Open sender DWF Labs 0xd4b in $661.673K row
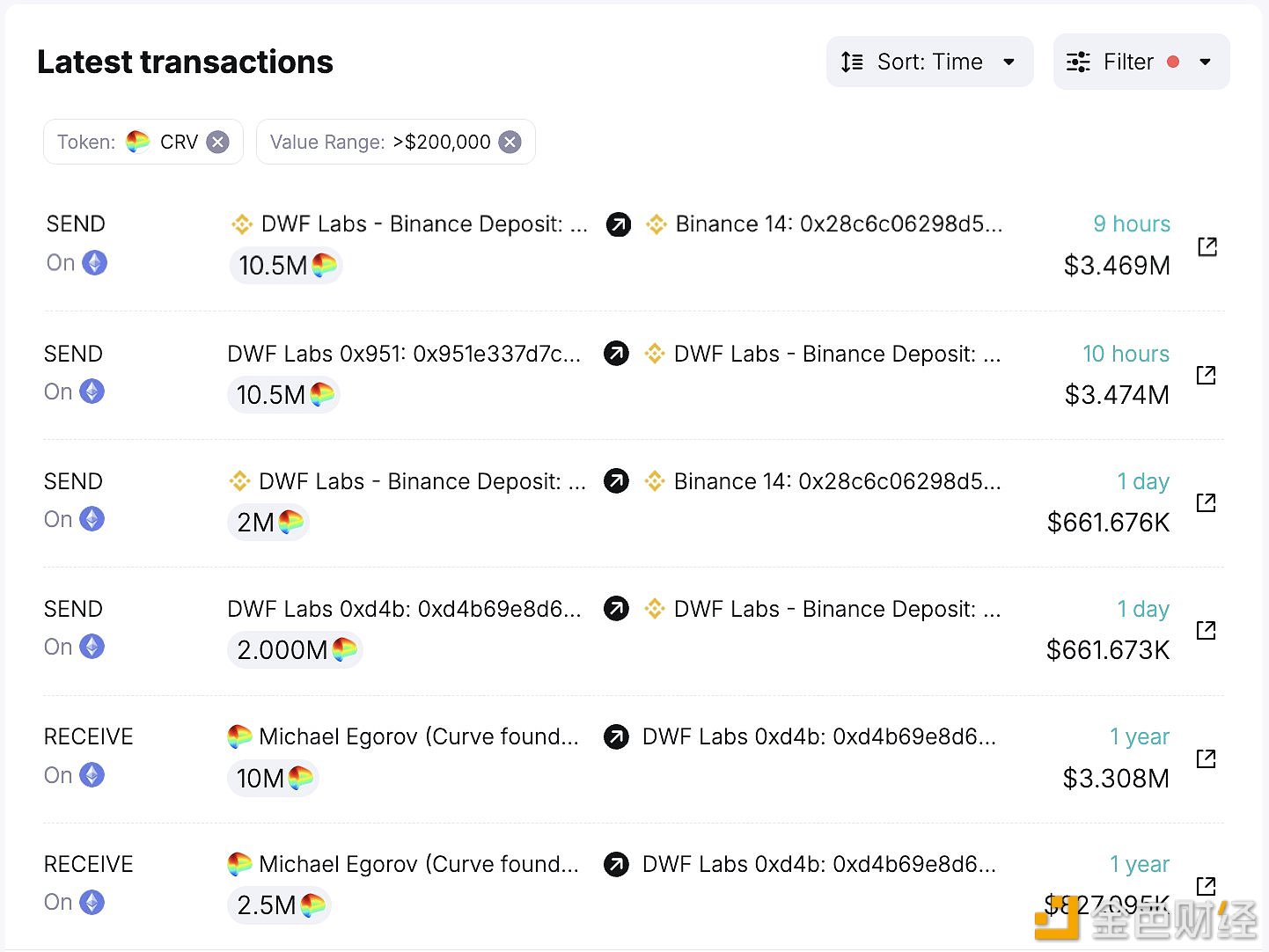 tap(405, 609)
